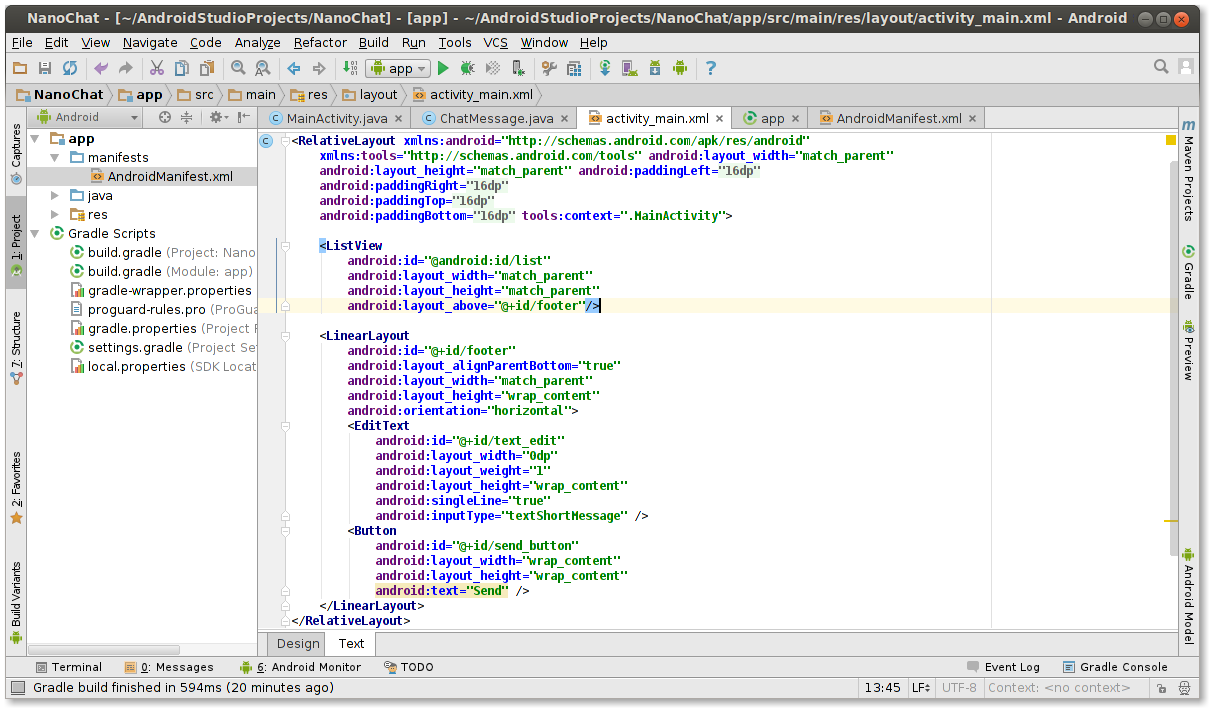Click the Paste toolbar icon
Image resolution: width=1209 pixels, height=708 pixels.
click(x=206, y=68)
